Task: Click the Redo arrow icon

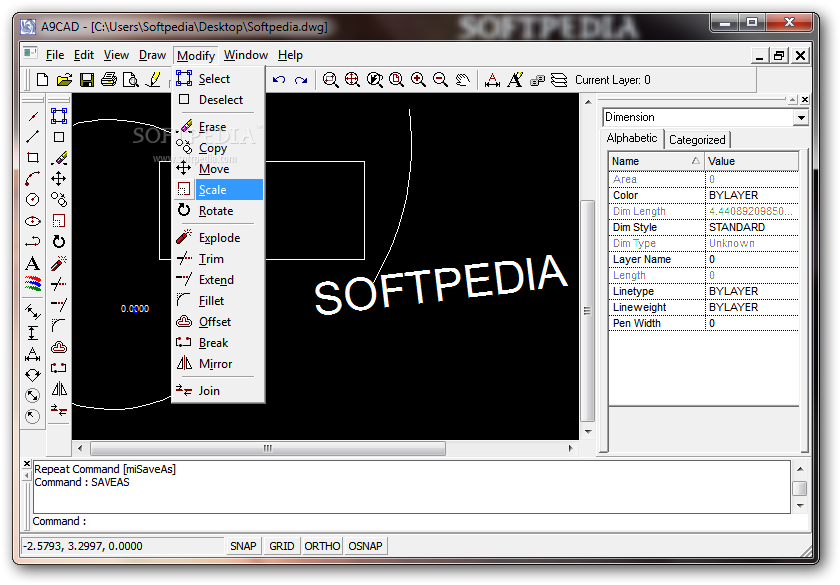Action: (301, 80)
